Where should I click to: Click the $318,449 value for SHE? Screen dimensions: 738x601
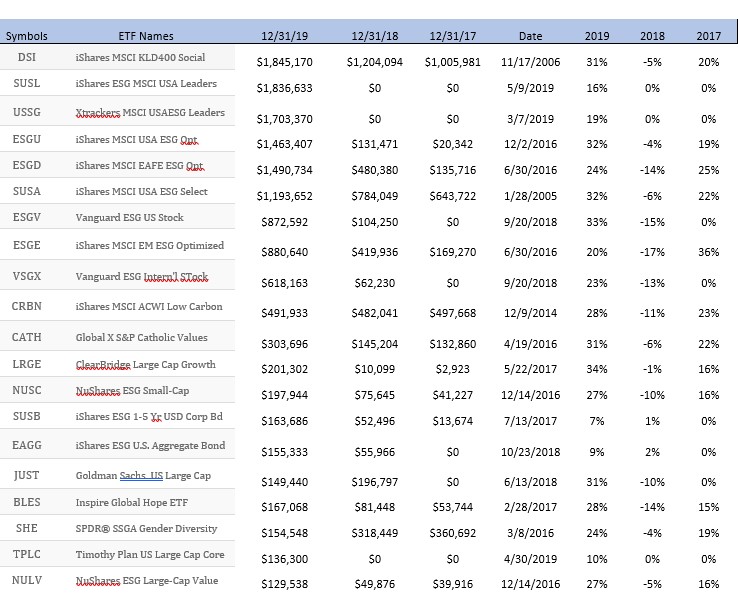point(375,533)
